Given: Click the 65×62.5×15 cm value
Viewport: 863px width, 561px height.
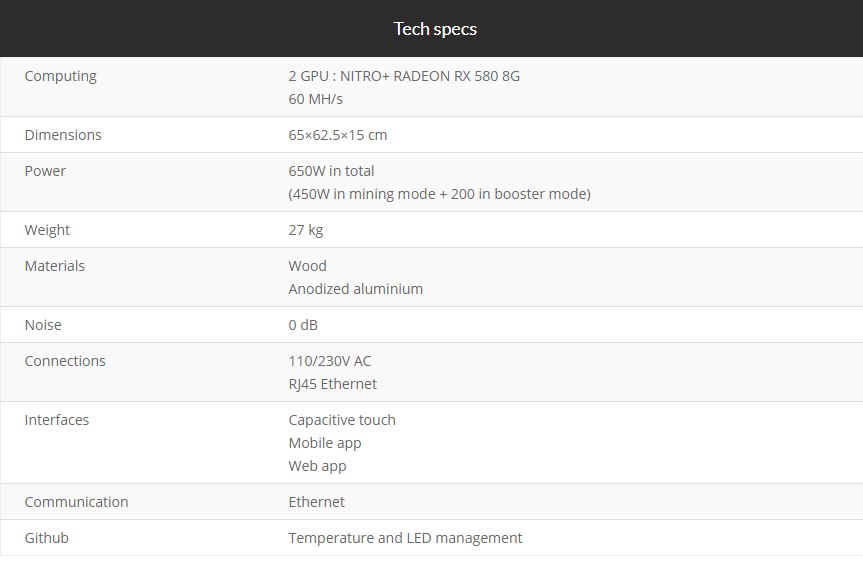Looking at the screenshot, I should click(x=338, y=135).
